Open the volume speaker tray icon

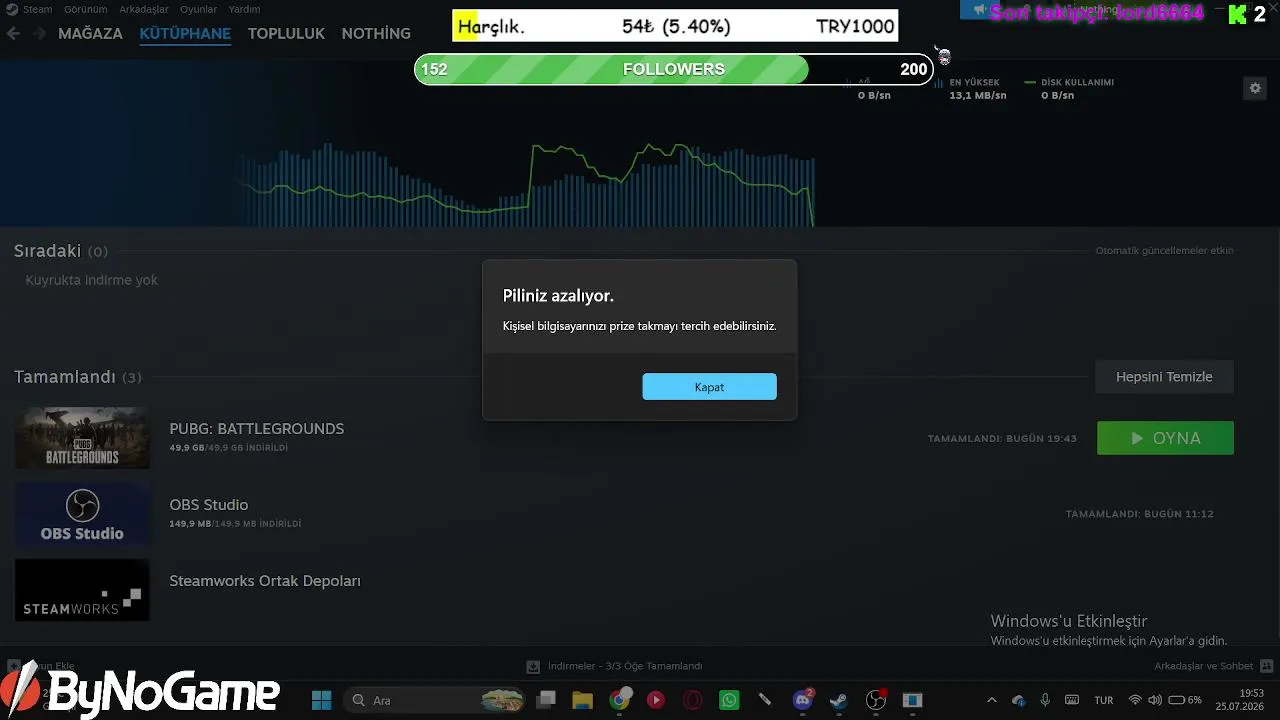[1155, 700]
